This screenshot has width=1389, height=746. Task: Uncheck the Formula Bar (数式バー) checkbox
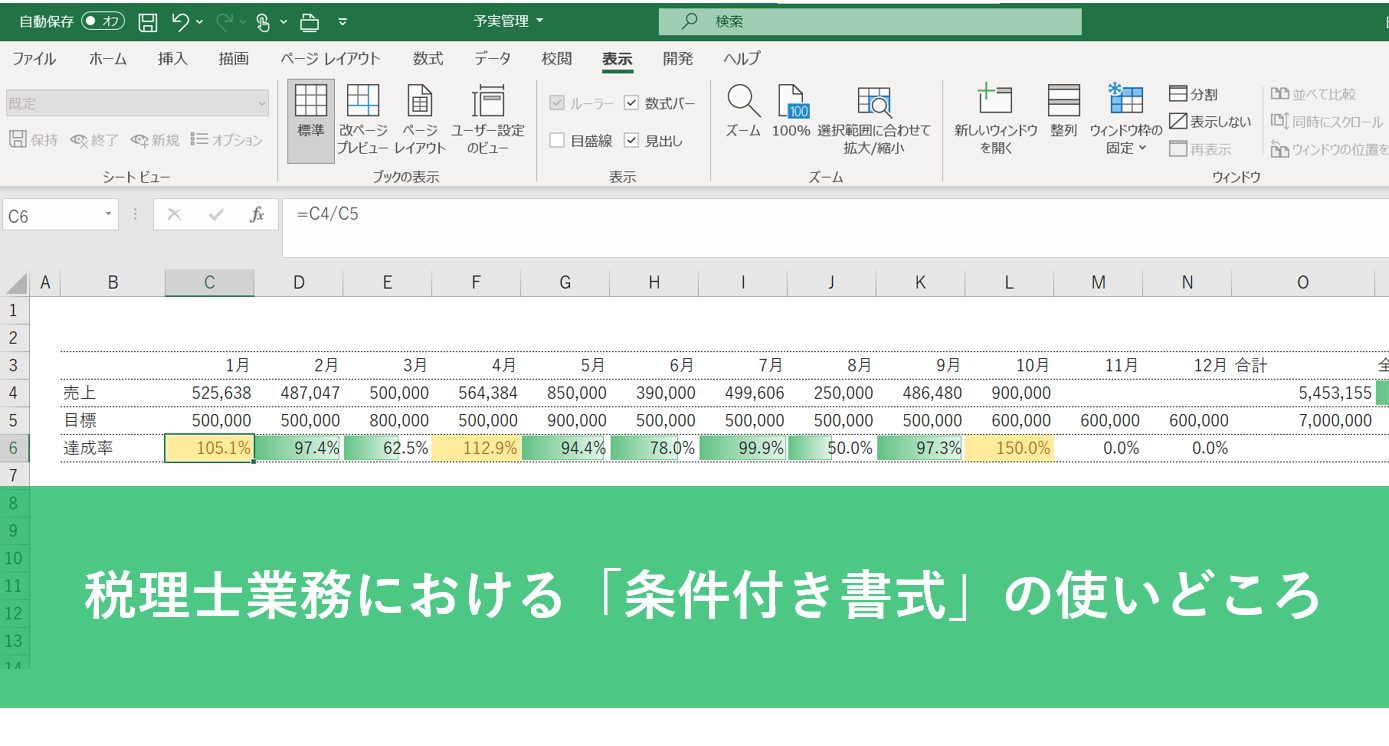coord(631,103)
